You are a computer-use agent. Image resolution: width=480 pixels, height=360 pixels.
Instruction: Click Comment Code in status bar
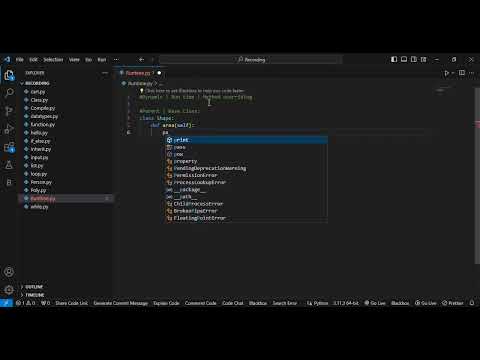(200, 303)
